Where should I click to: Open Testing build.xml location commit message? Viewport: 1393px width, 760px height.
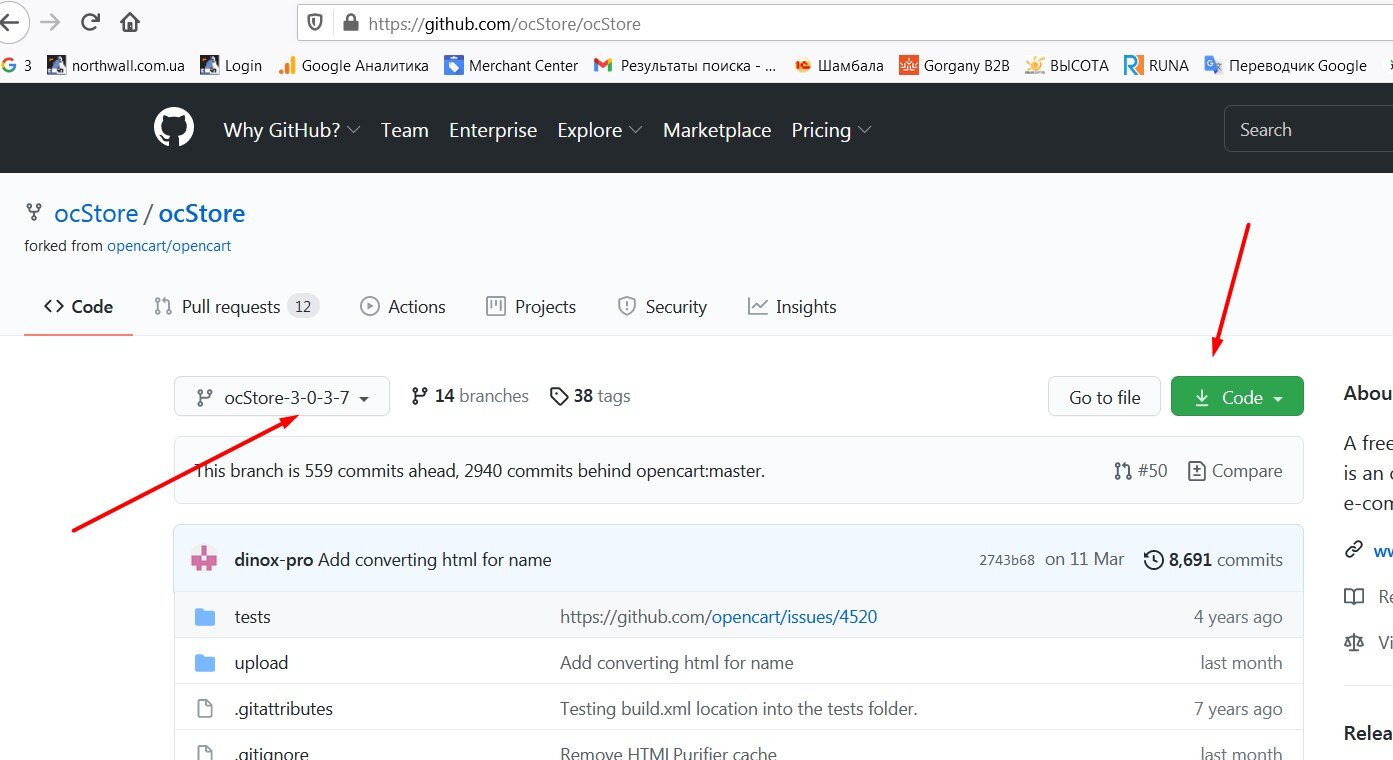(739, 709)
